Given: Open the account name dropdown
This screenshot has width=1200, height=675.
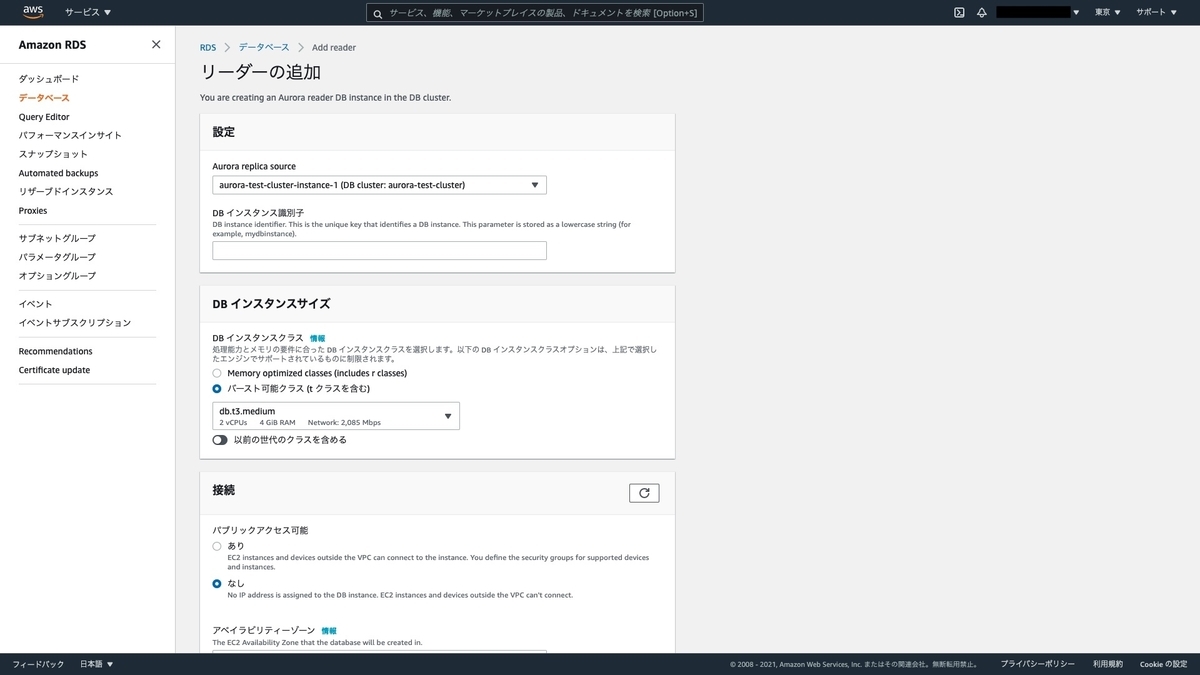Looking at the screenshot, I should 1039,12.
